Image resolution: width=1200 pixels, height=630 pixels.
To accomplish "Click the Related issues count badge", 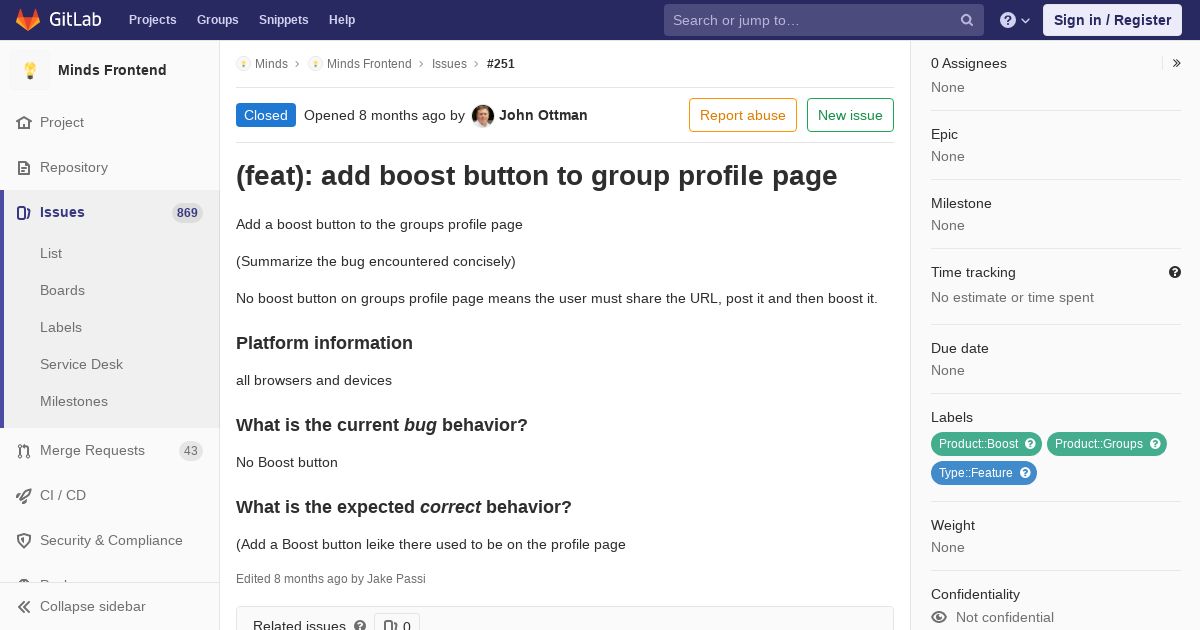I will pyautogui.click(x=397, y=625).
